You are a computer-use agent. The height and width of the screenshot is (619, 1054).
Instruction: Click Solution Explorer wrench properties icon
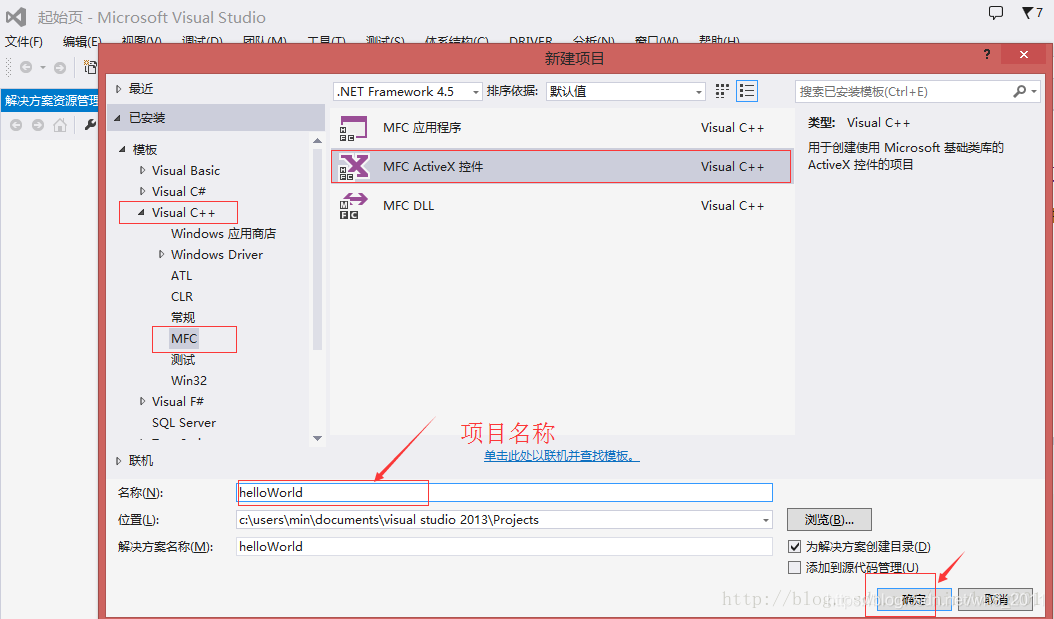coord(89,125)
